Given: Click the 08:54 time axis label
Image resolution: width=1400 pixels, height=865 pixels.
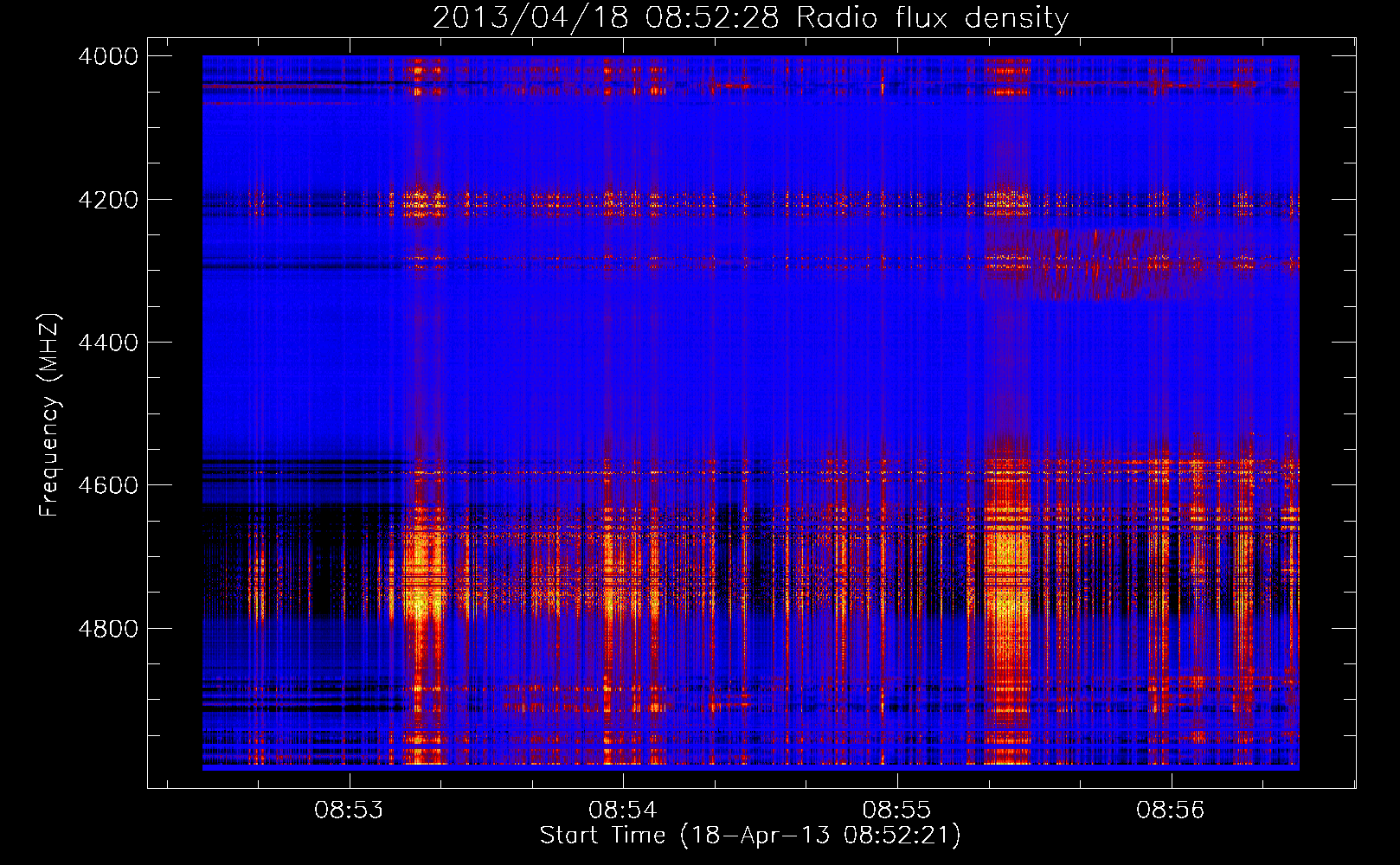Looking at the screenshot, I should click(x=623, y=811).
